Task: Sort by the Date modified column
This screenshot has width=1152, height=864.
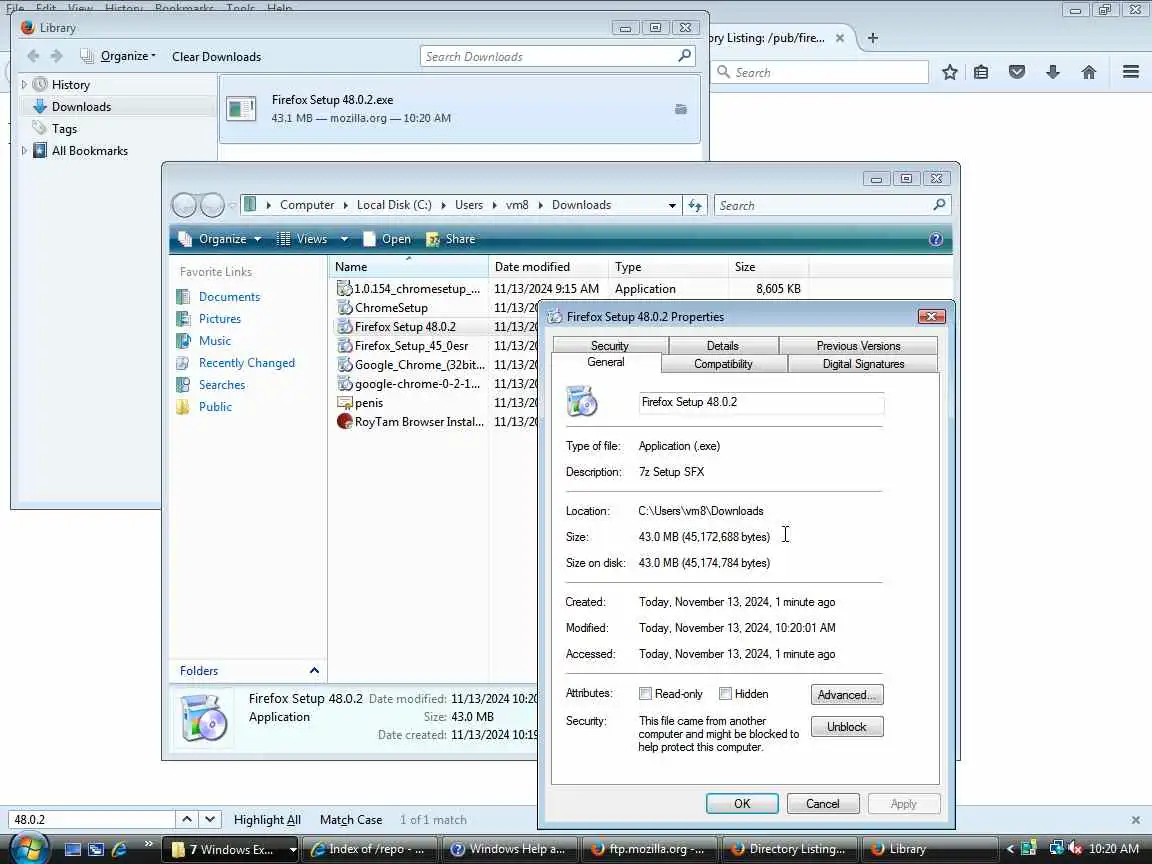Action: [548, 267]
